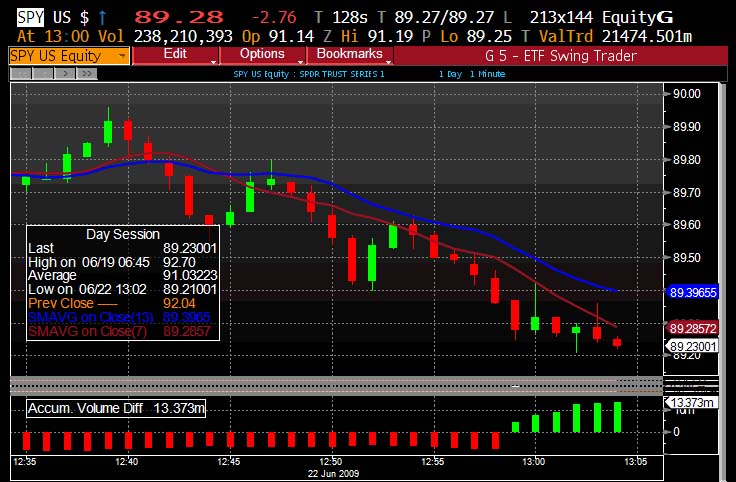Click the panel divider between price and volume
The width and height of the screenshot is (736, 482).
[x=337, y=386]
